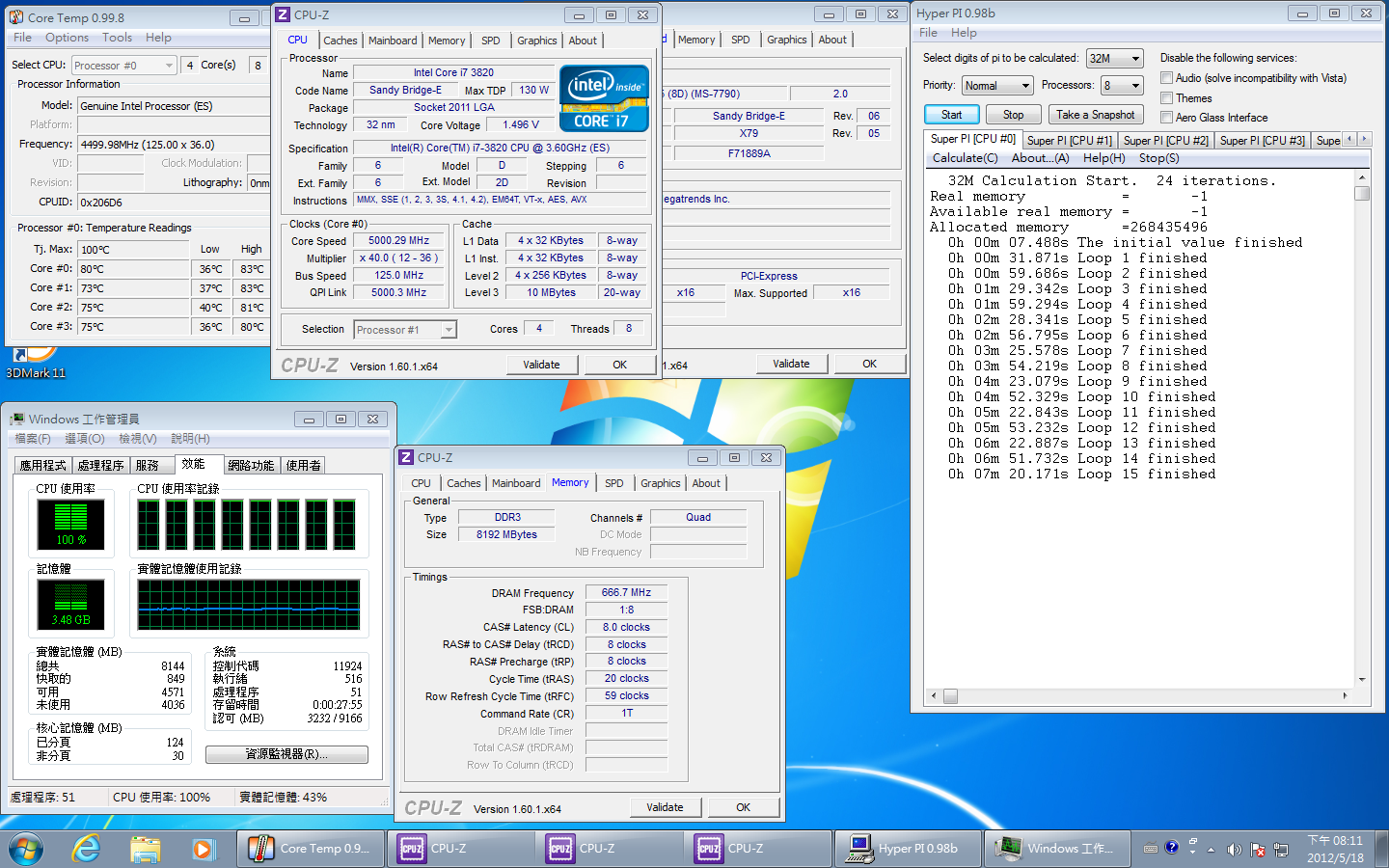This screenshot has height=868, width=1389.
Task: Open the language bar options down arrow
Action: pyautogui.click(x=1193, y=854)
